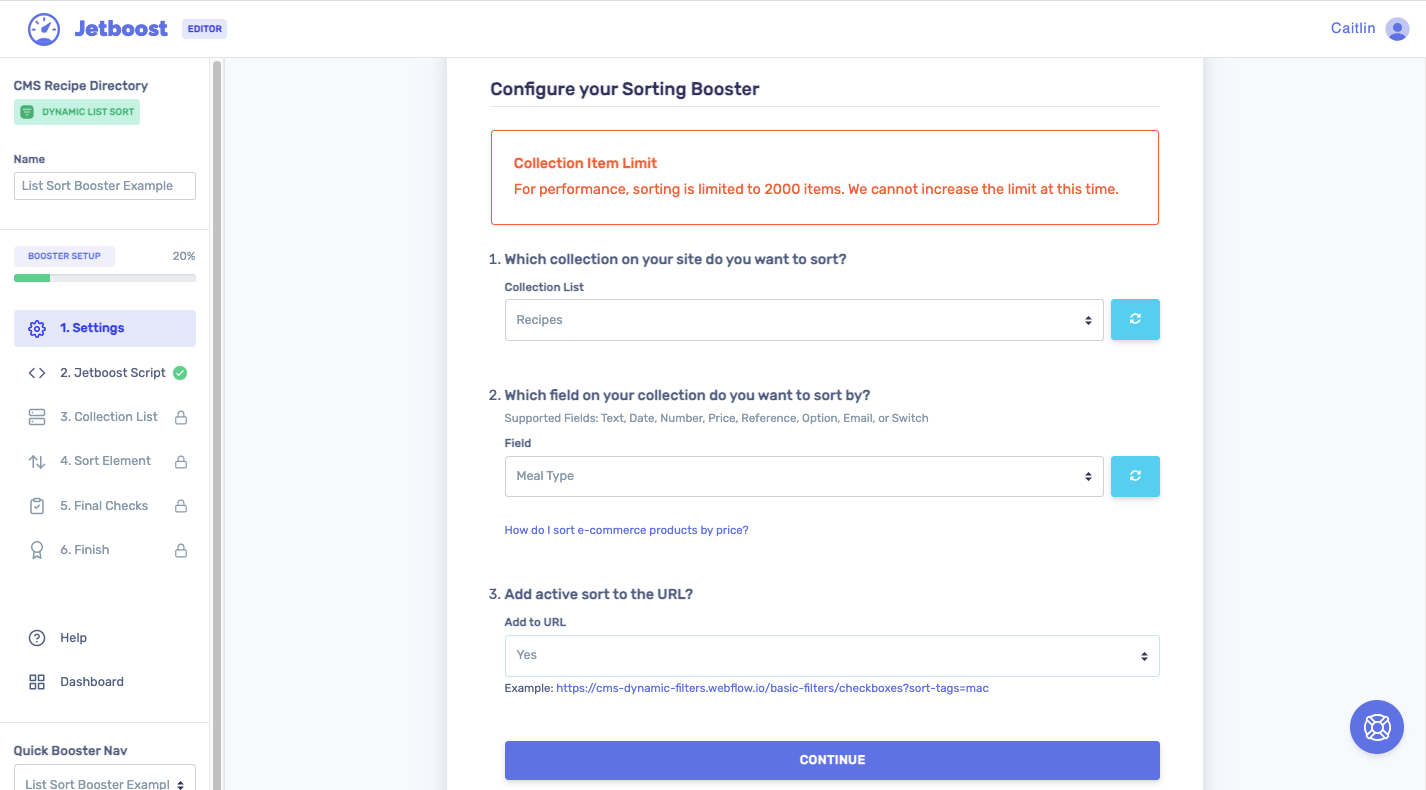The image size is (1426, 790).
Task: Select the Settings gear icon for step 1
Action: [x=36, y=328]
